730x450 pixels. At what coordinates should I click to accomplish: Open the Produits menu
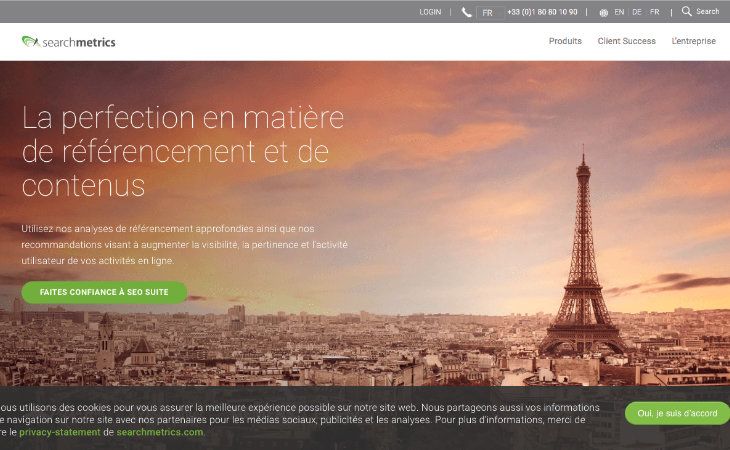(x=565, y=41)
